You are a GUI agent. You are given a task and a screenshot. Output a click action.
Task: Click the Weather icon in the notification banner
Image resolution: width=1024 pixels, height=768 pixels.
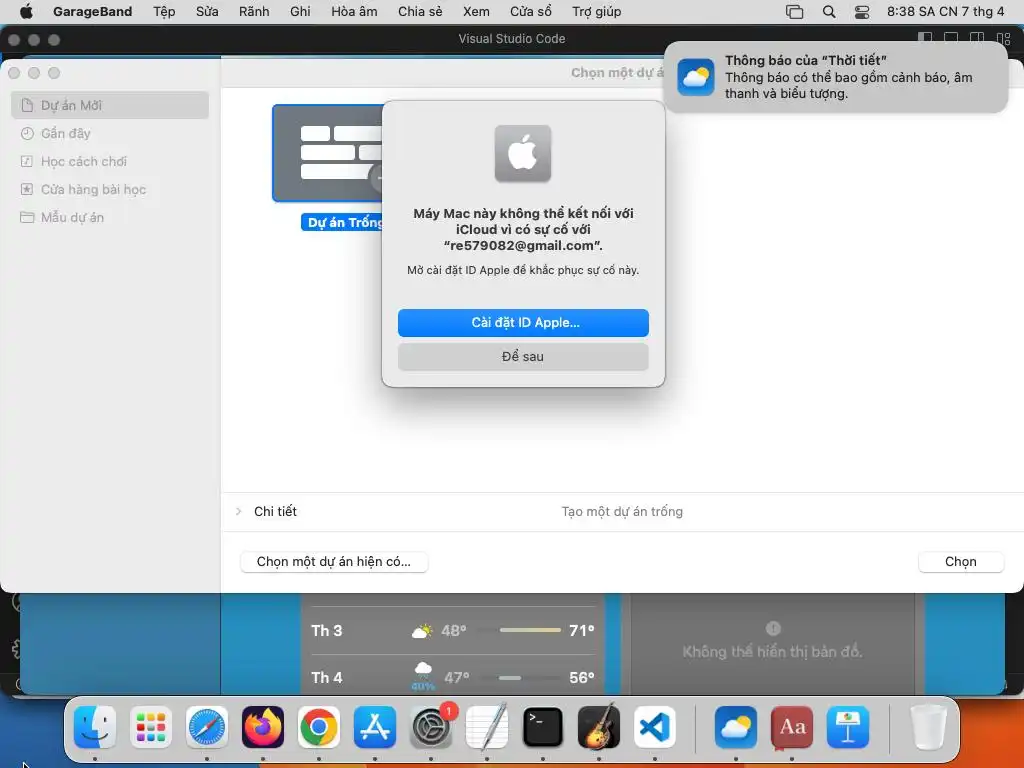pyautogui.click(x=695, y=77)
